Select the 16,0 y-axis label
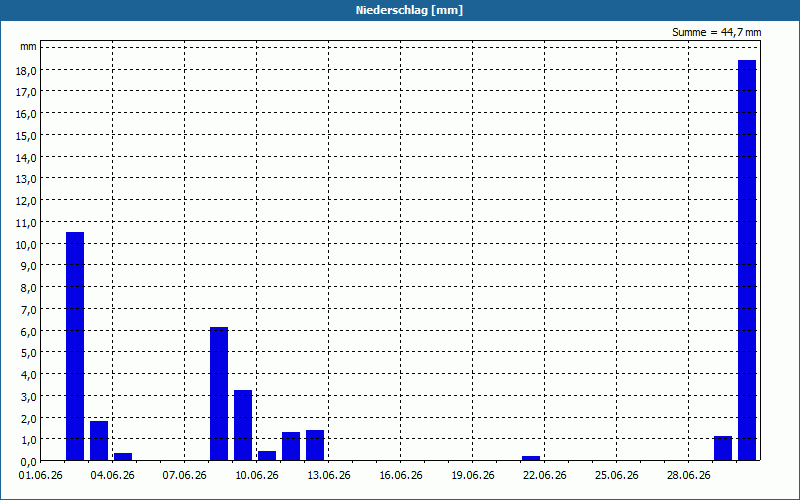Screen dimensions: 800x500 pos(26,114)
